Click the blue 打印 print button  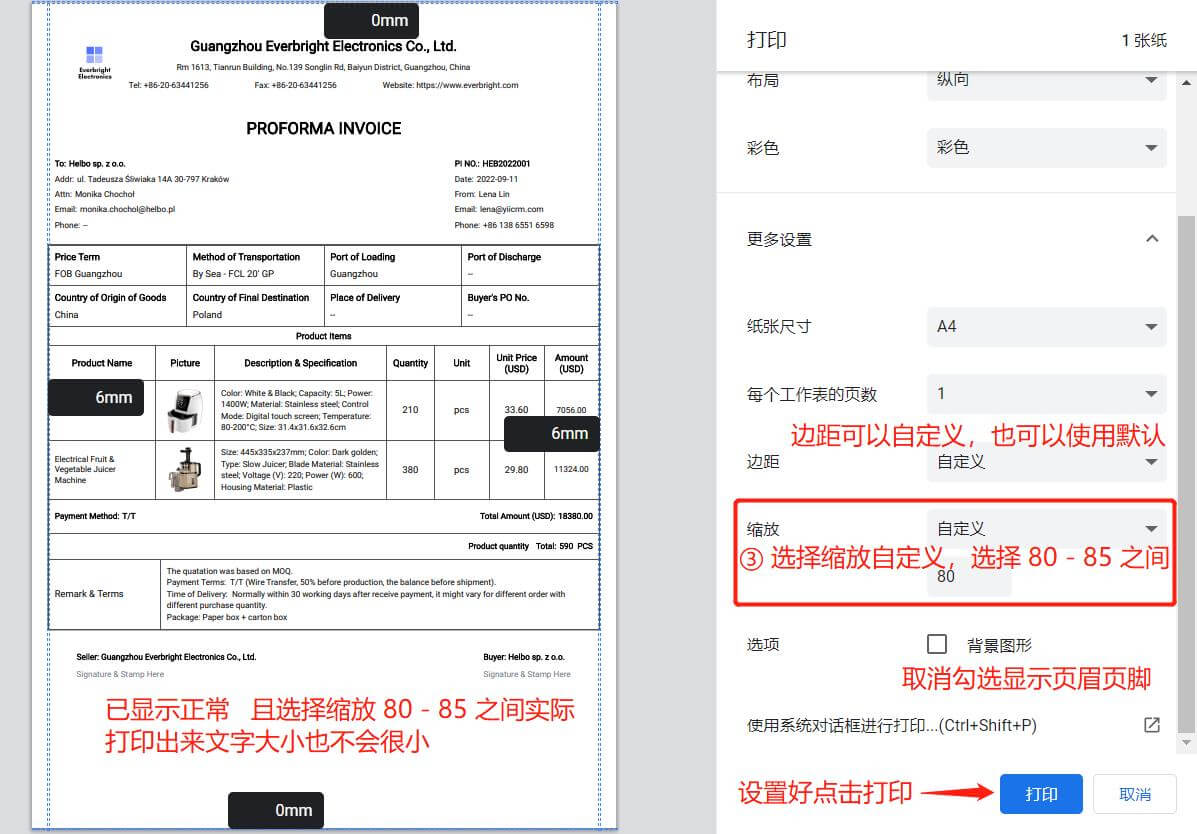(x=1041, y=794)
